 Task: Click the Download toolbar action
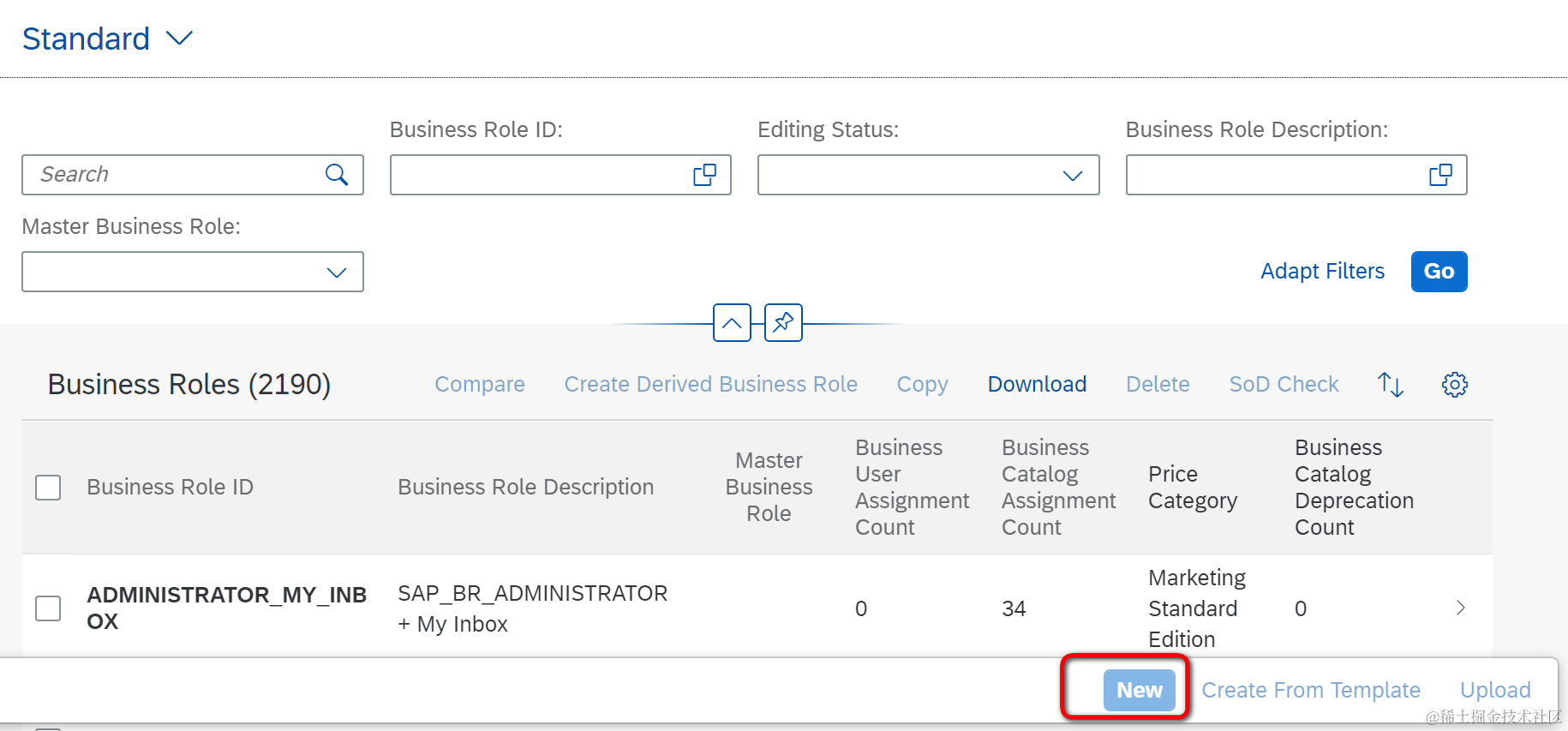click(x=1037, y=385)
